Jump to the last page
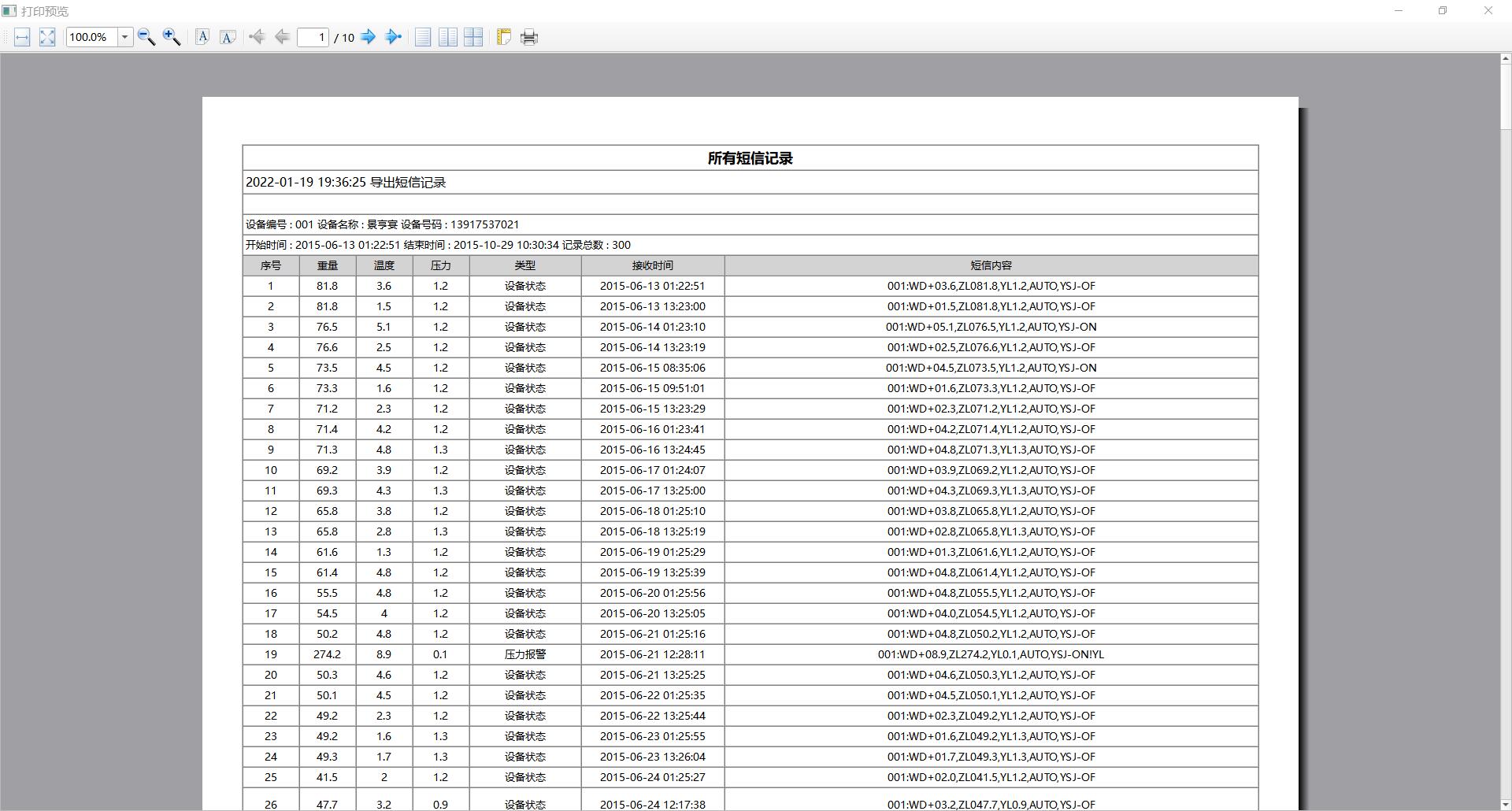 coord(393,37)
